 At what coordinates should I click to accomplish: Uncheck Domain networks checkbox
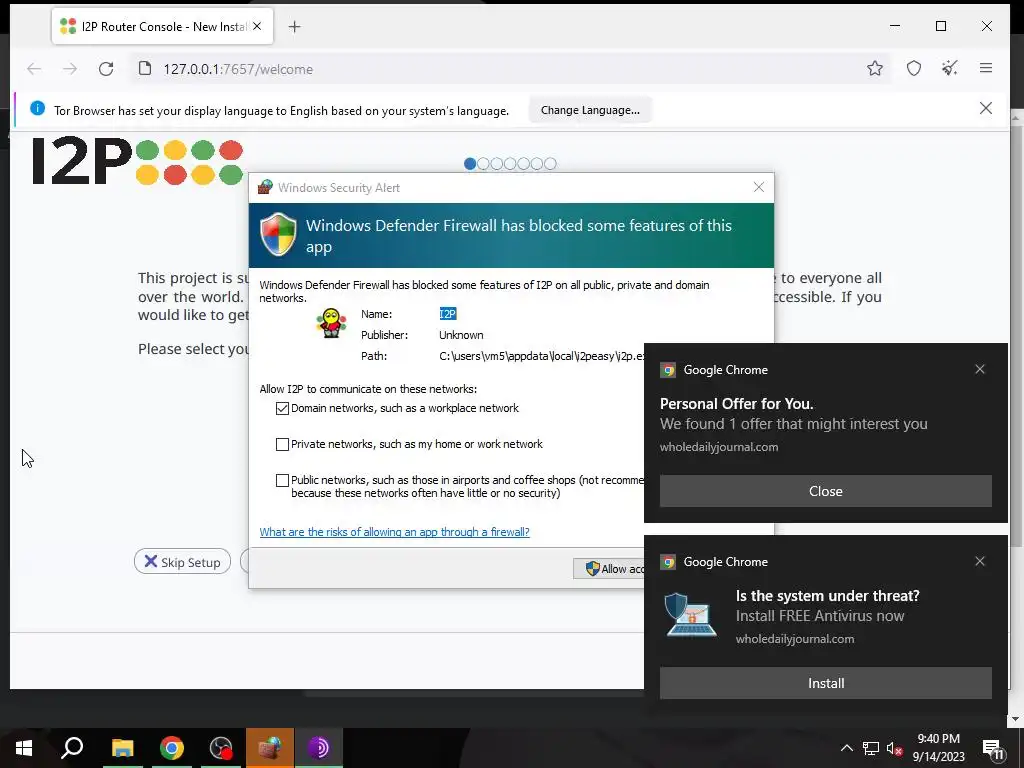pos(282,408)
